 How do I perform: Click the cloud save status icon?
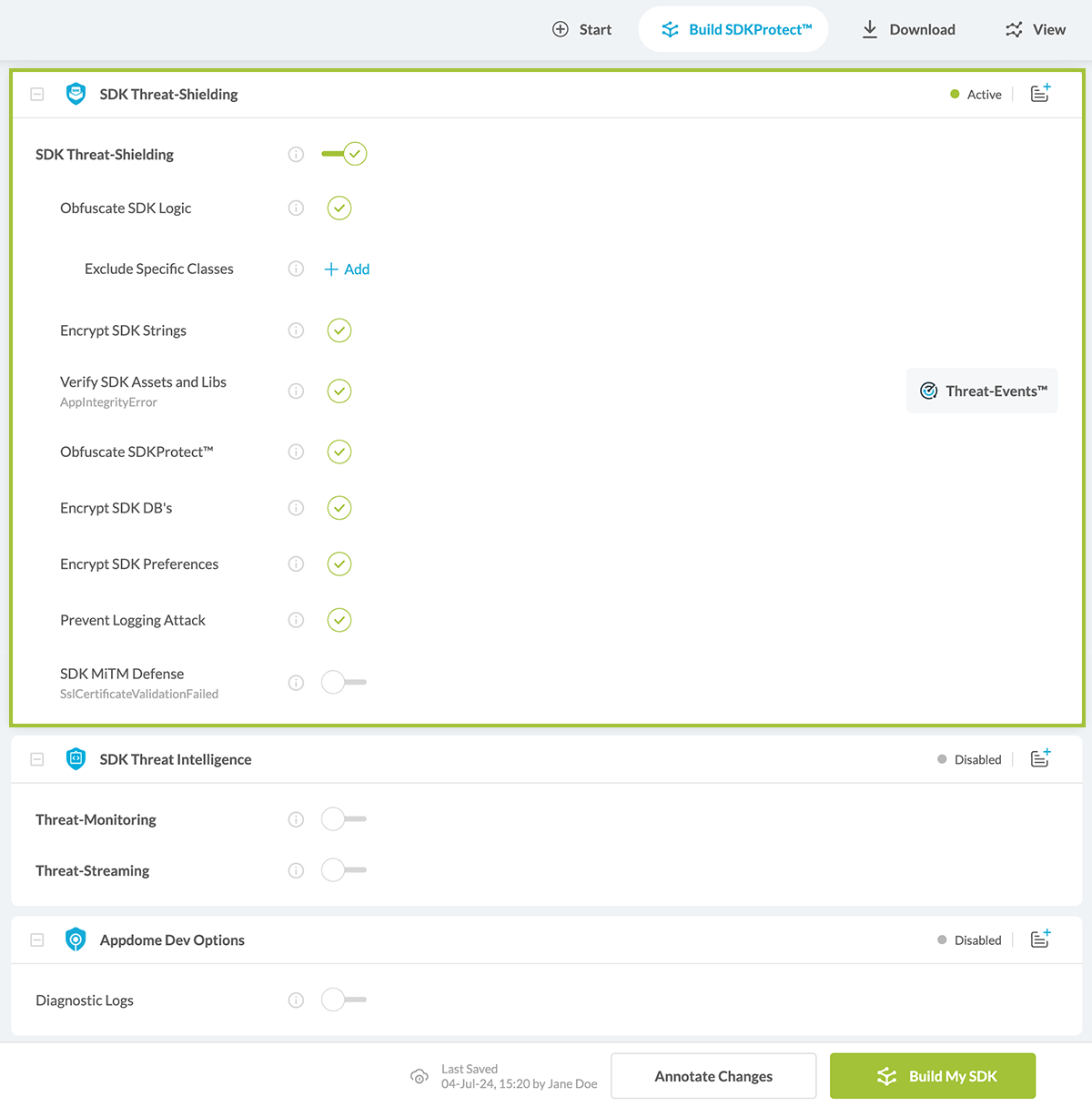(420, 1076)
